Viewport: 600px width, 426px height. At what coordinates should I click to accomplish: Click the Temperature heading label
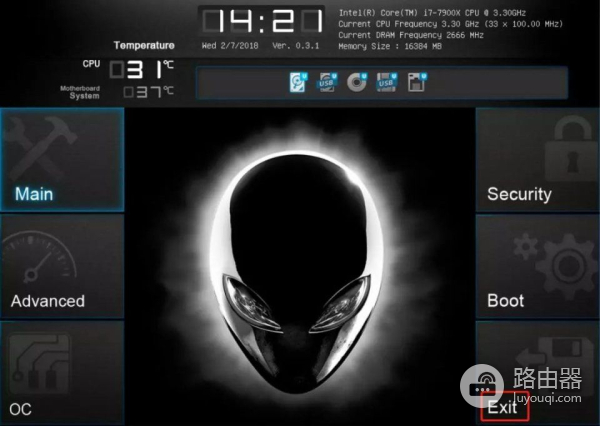(x=144, y=46)
